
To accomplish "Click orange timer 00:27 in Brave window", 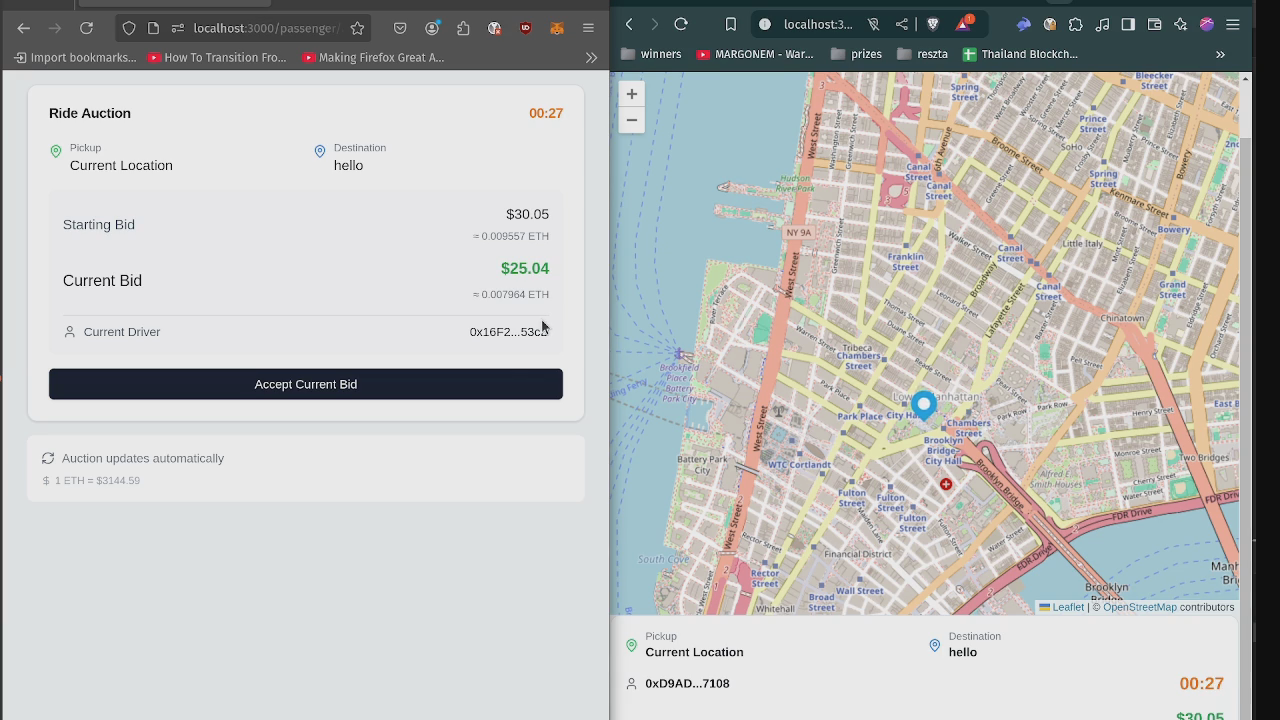I will click(1201, 684).
